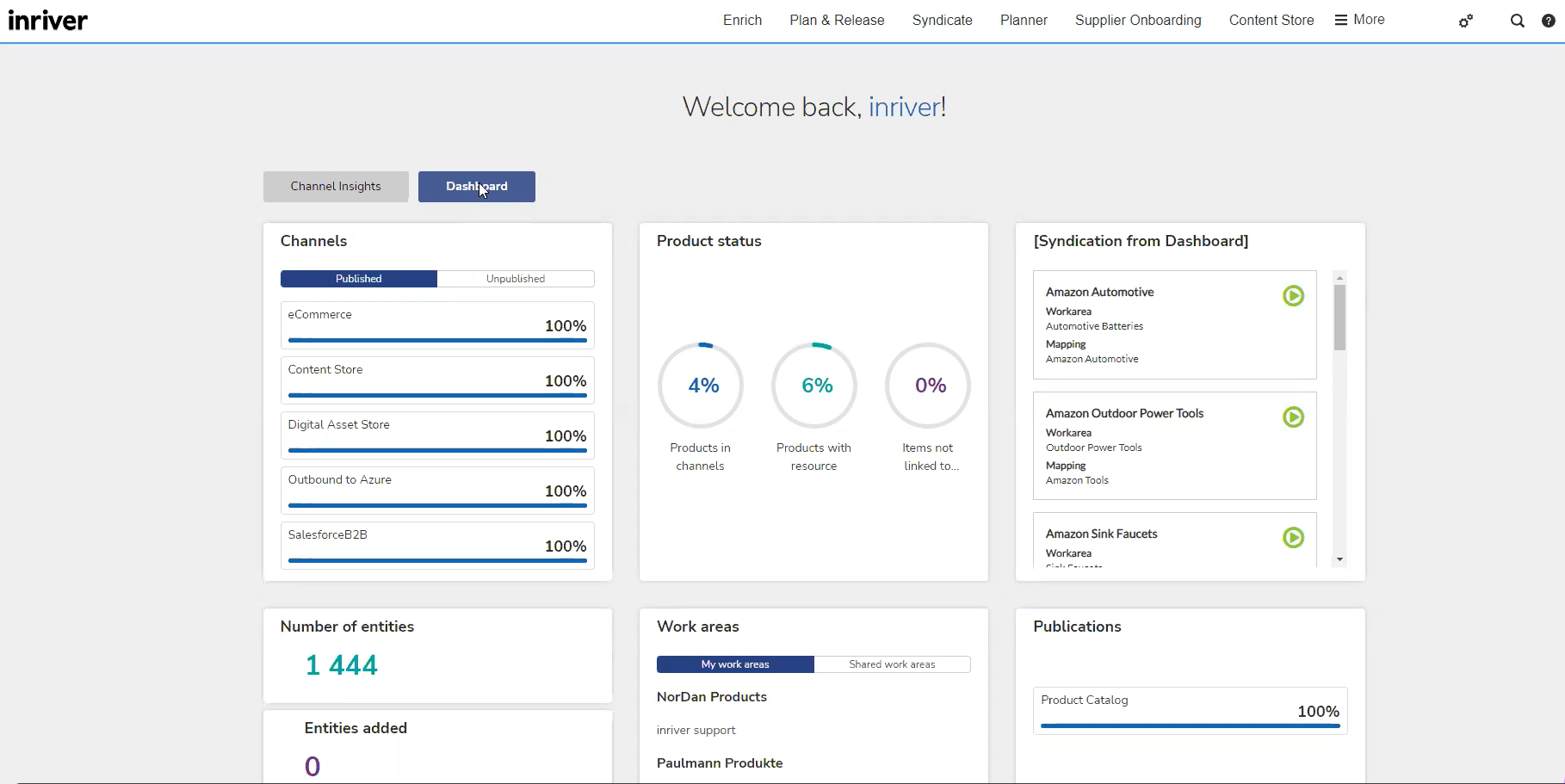Image resolution: width=1565 pixels, height=784 pixels.
Task: Expand the More menu
Action: pos(1360,20)
